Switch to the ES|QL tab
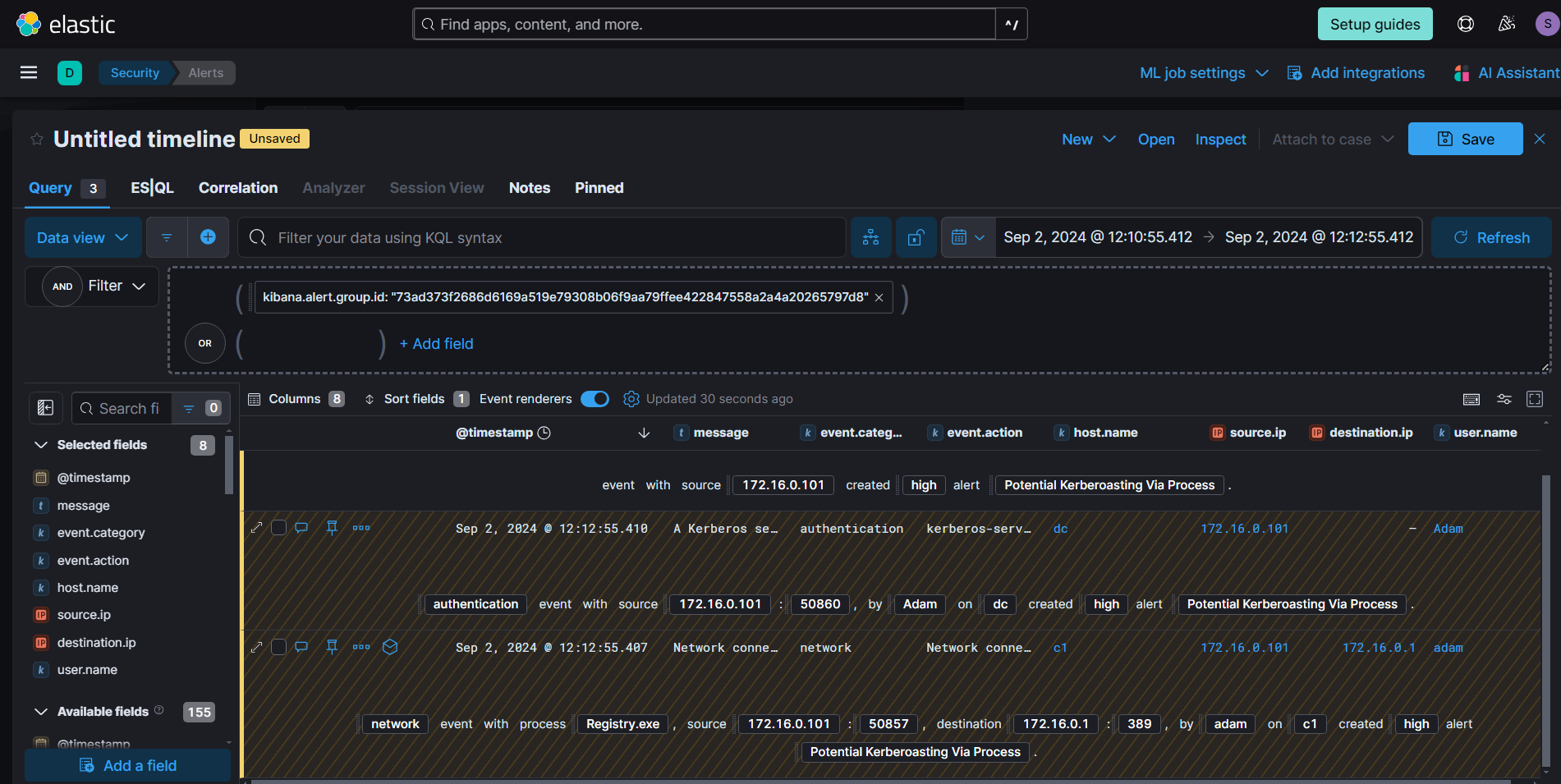Screen dimensions: 1561x784 (153, 188)
